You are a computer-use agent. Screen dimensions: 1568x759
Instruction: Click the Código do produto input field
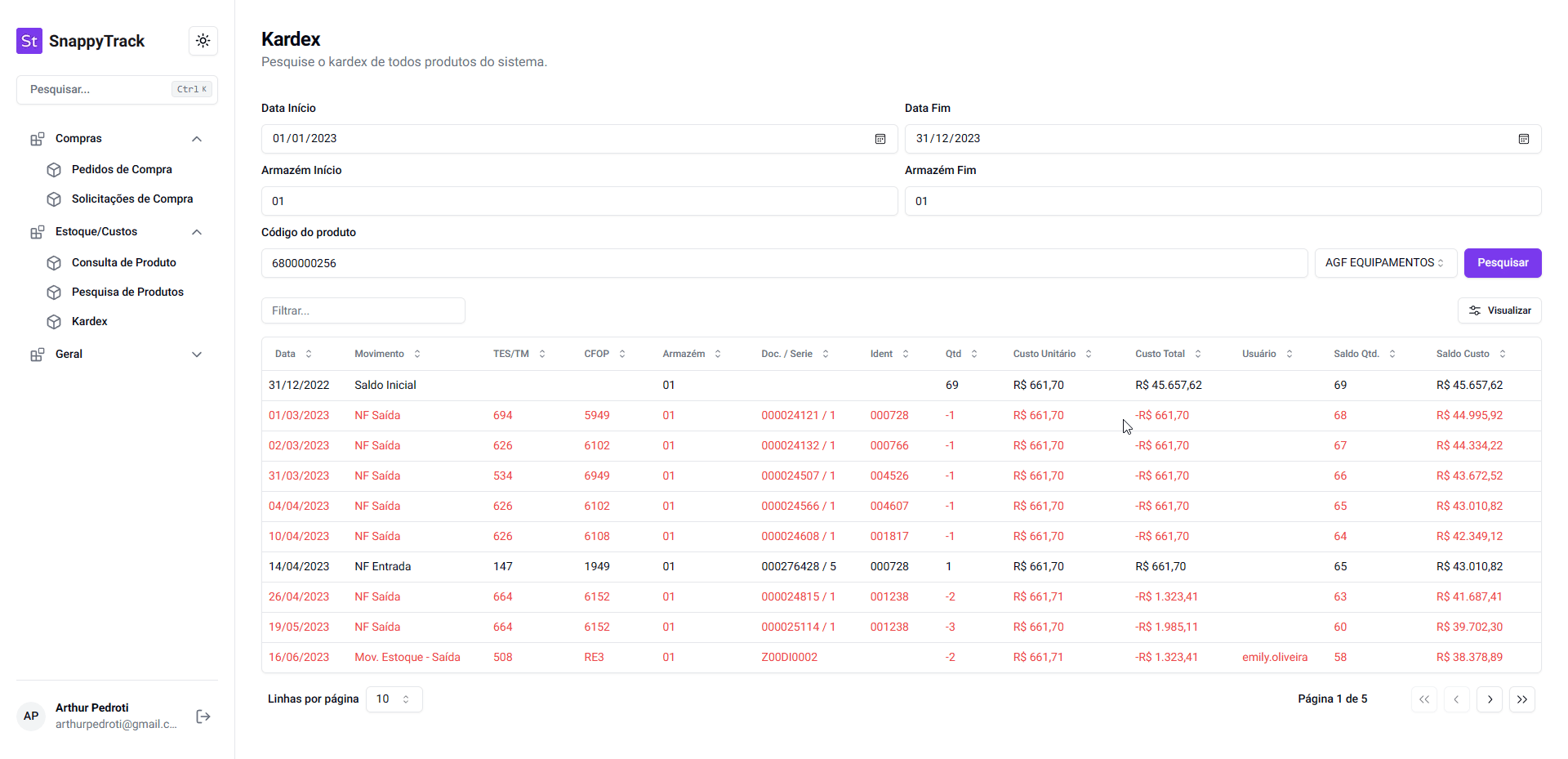(x=784, y=263)
